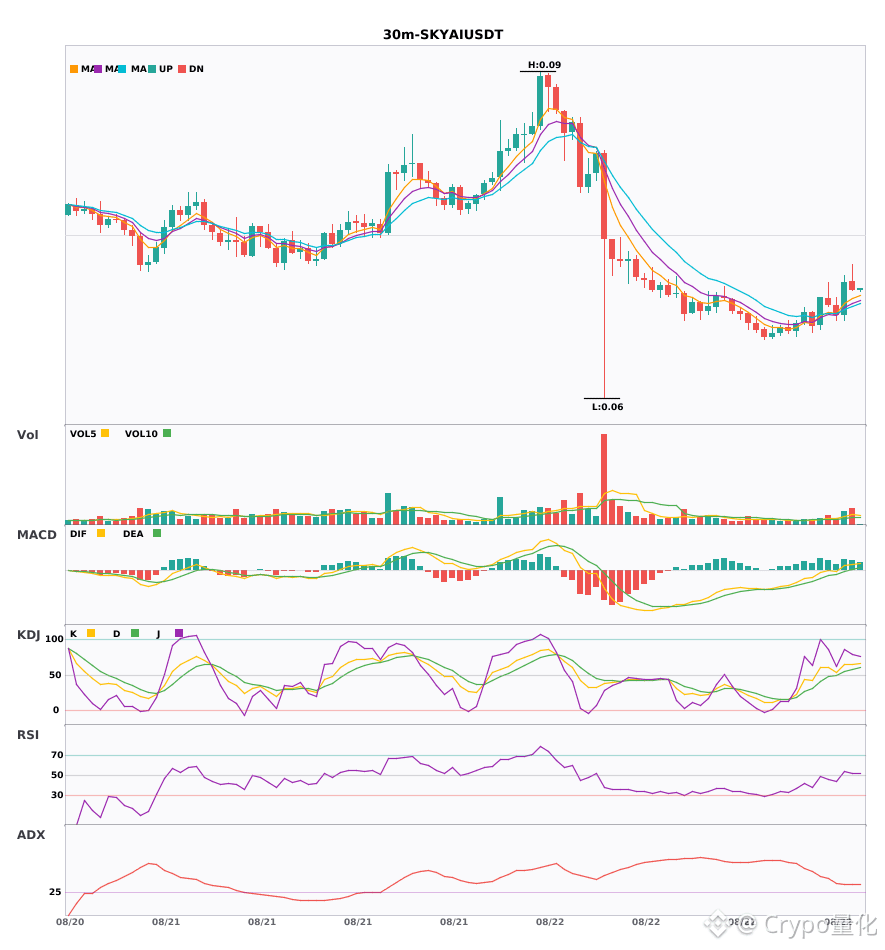Screen dimensions: 885x950
Task: Click the DEA legend text
Action: [133, 534]
